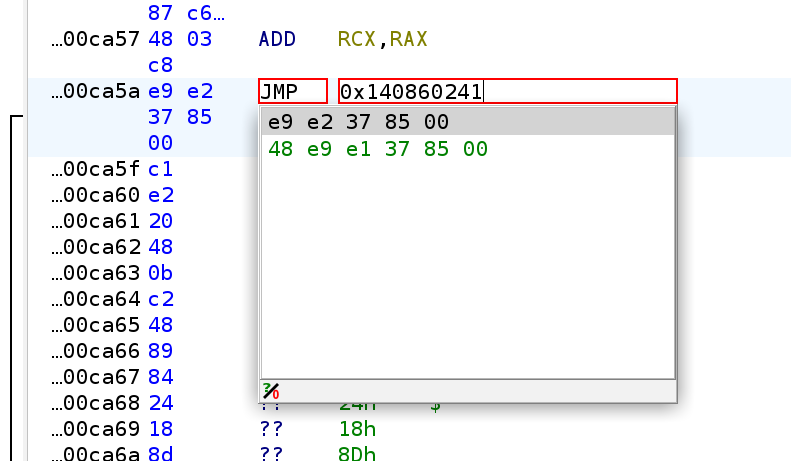Select address ...00ca69 row
Screen dimensions: 791x461
point(98,430)
